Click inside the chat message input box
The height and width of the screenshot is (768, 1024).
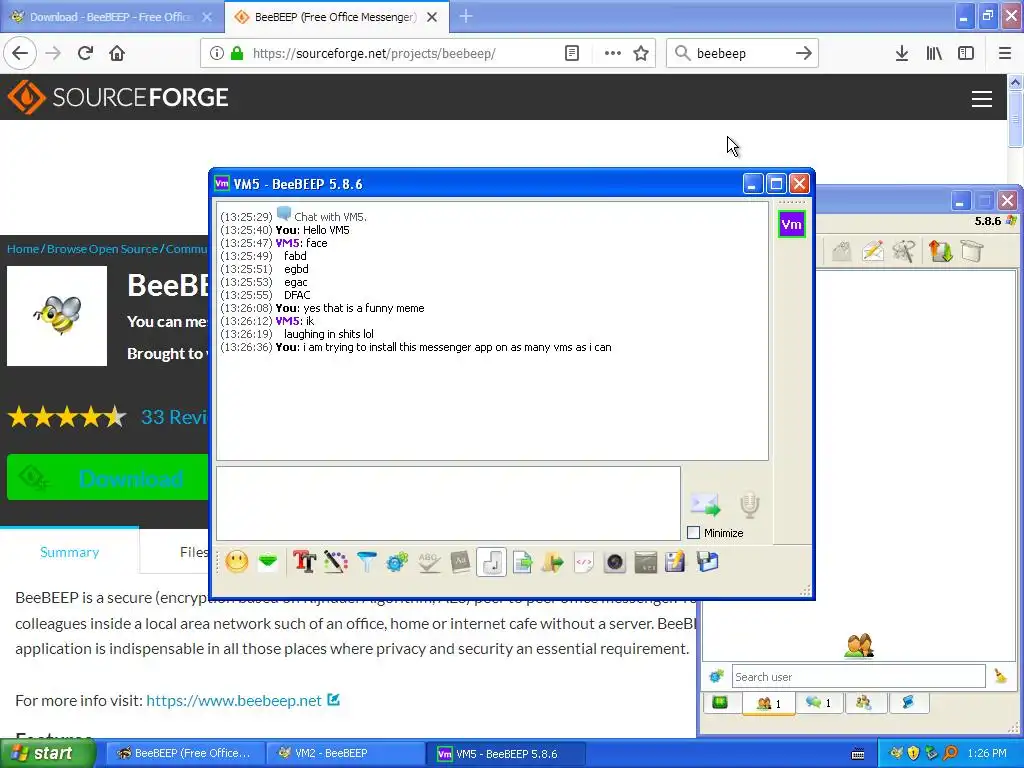pos(448,503)
